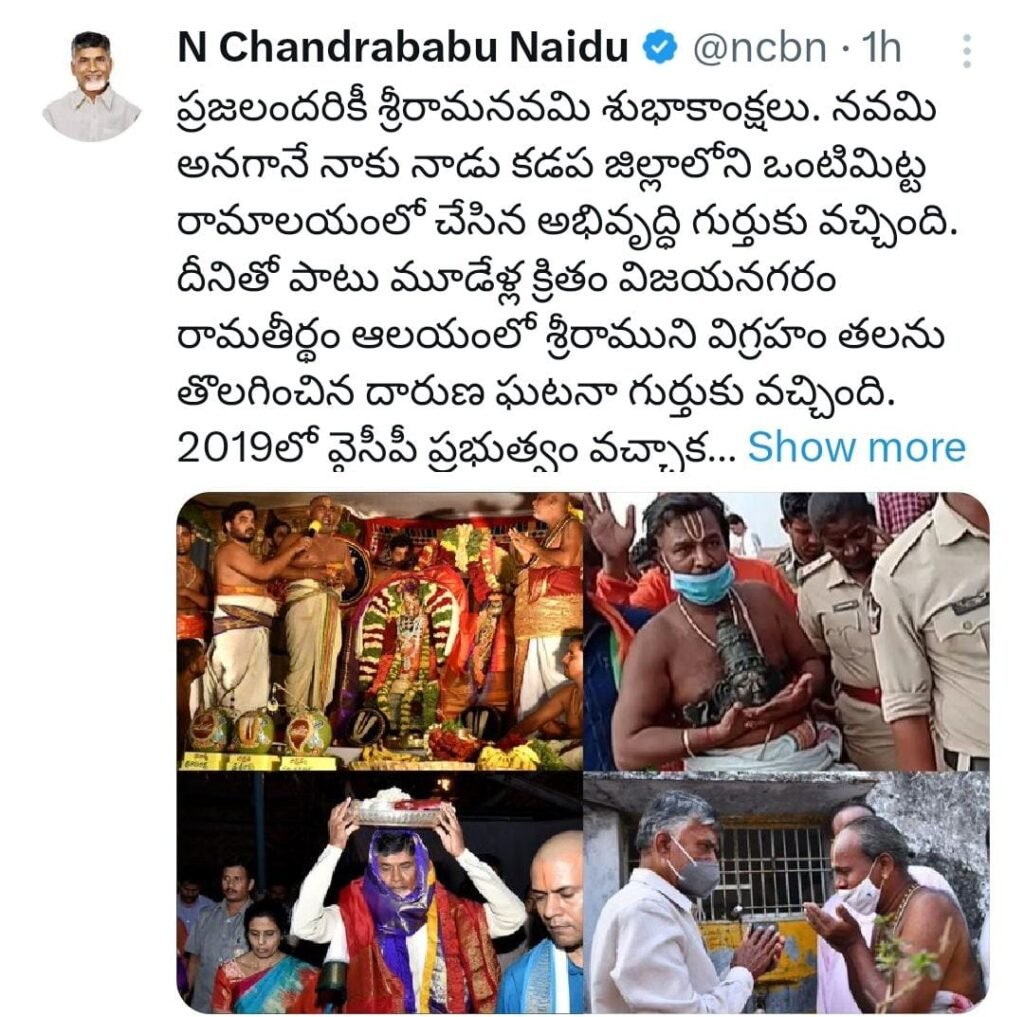1024x1017 pixels.
Task: Open the tweet via 1h timestamp
Action: (x=881, y=48)
